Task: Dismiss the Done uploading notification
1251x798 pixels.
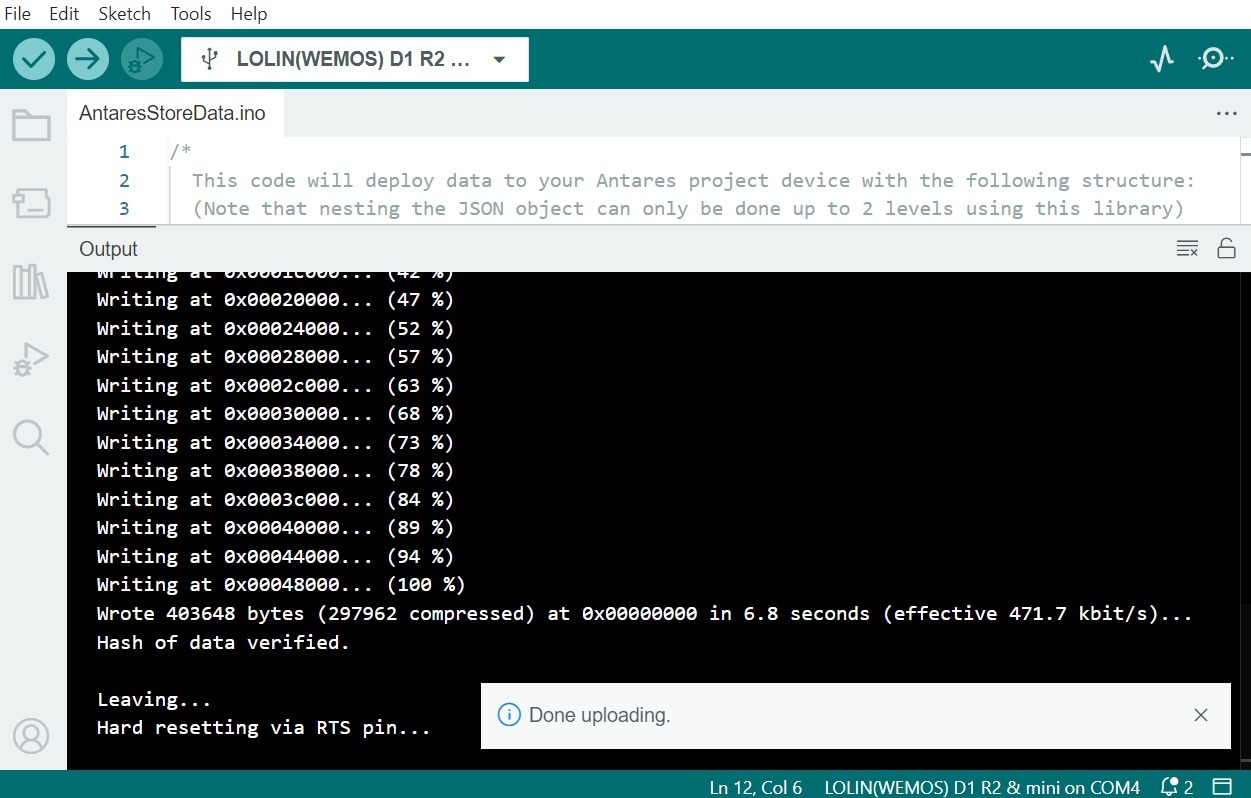Action: pyautogui.click(x=1201, y=715)
